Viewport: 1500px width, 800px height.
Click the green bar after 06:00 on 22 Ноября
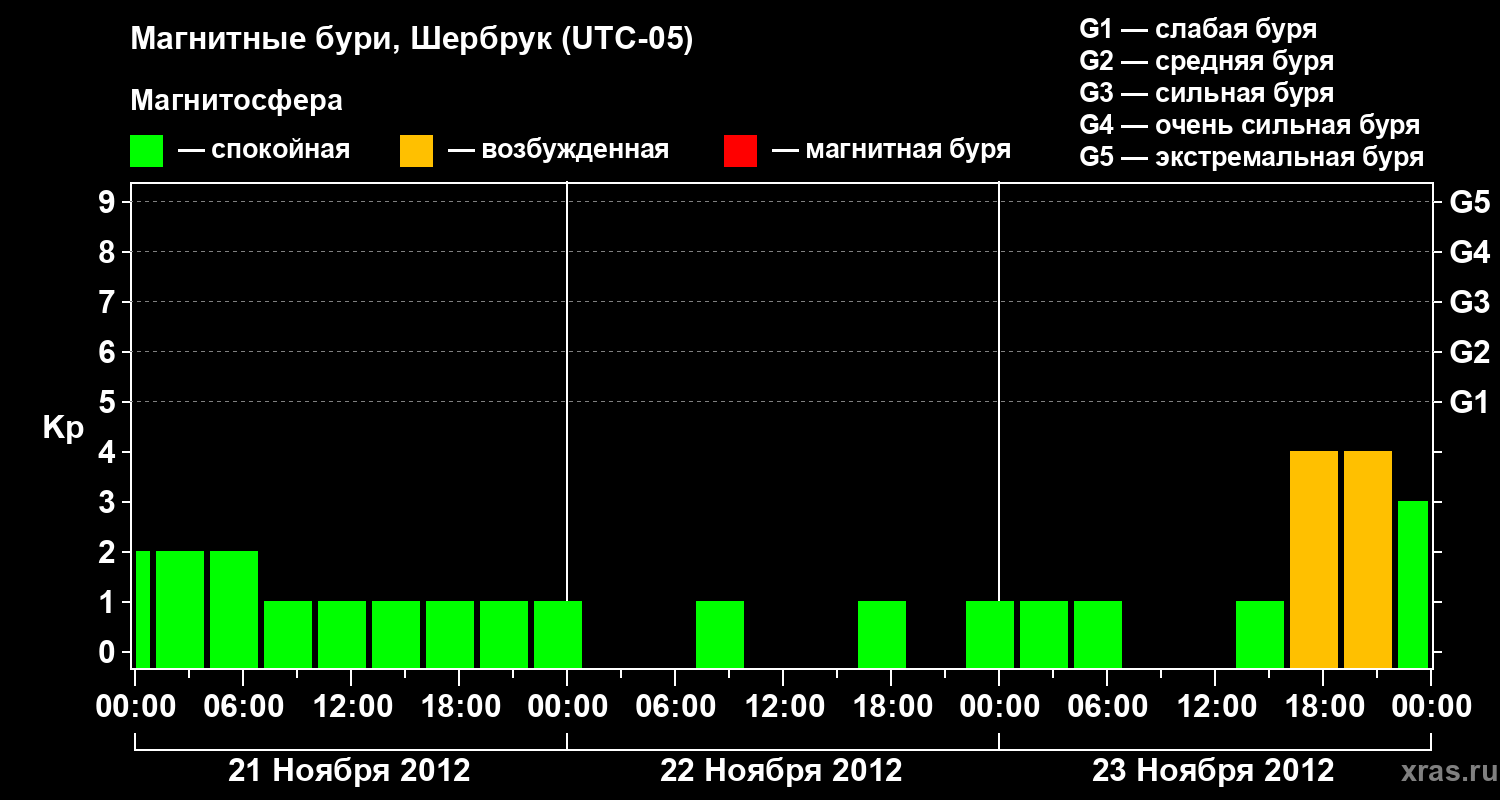[x=720, y=634]
